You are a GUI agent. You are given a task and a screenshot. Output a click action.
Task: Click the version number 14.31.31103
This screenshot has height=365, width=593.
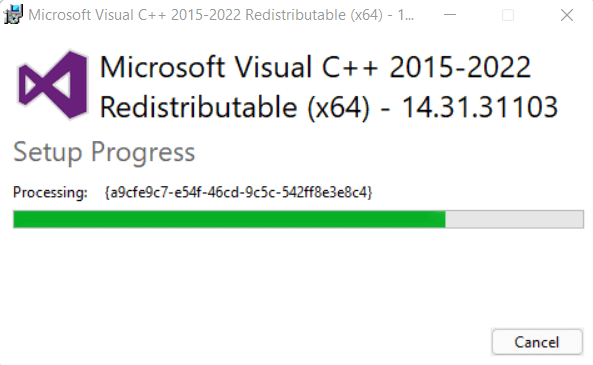point(479,107)
